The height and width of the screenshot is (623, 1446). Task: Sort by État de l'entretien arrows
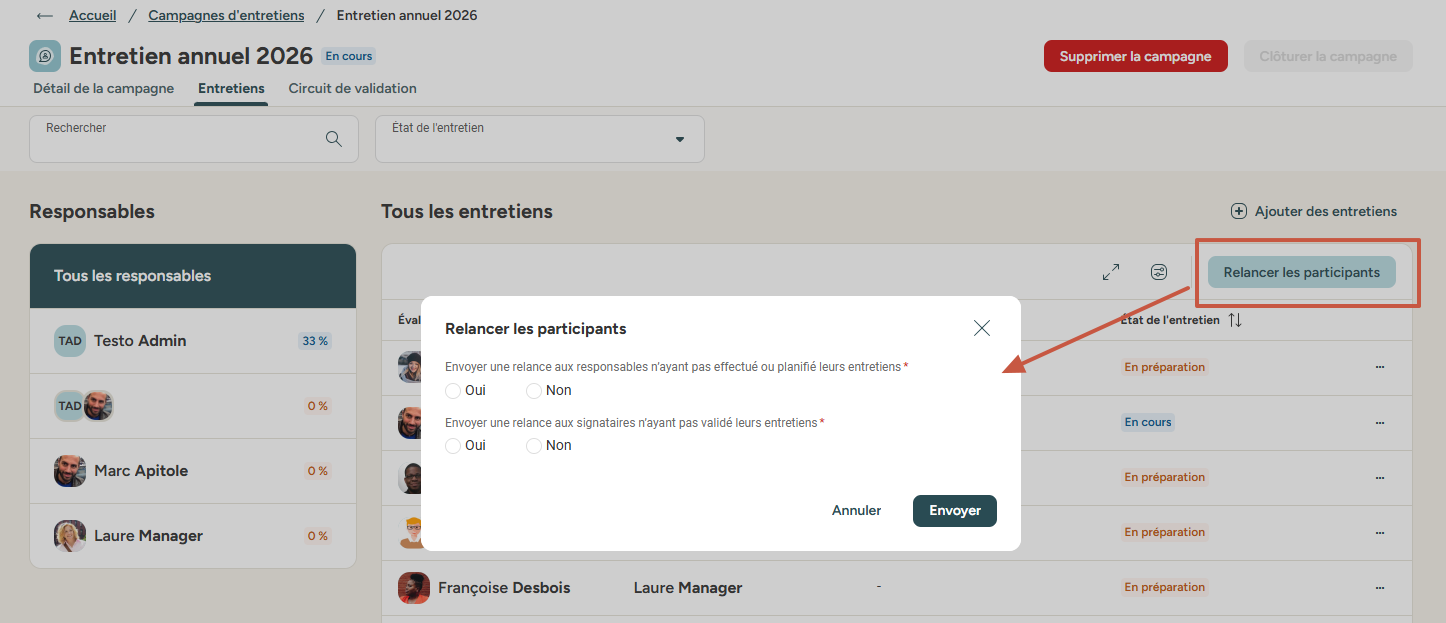(x=1235, y=320)
